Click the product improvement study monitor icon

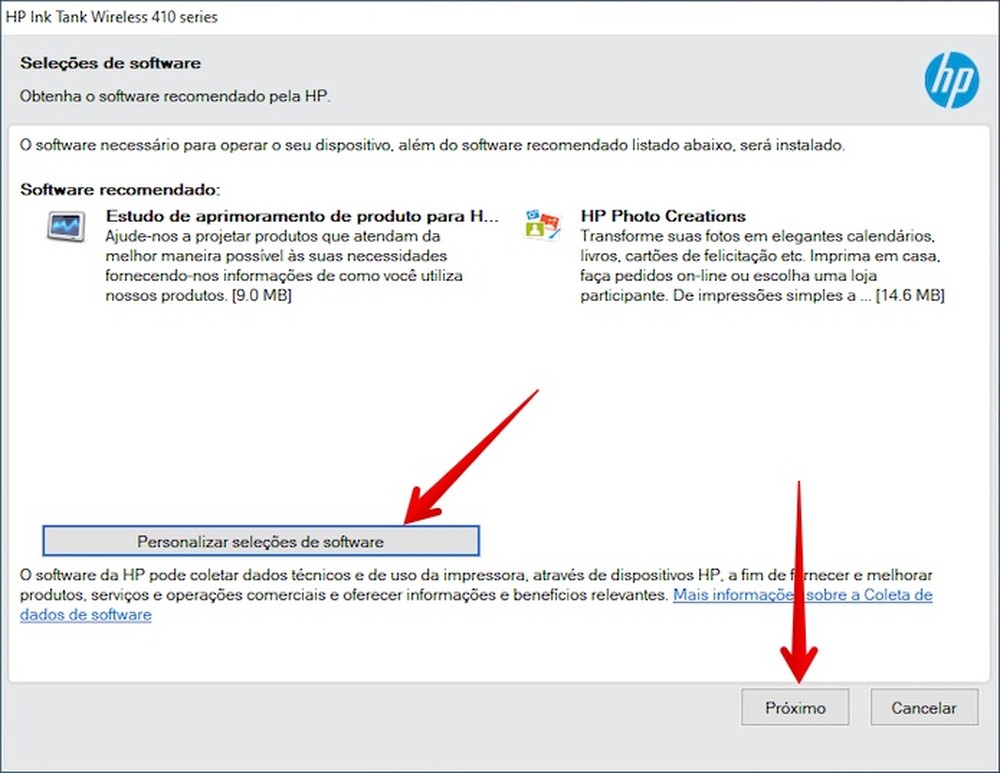point(66,226)
